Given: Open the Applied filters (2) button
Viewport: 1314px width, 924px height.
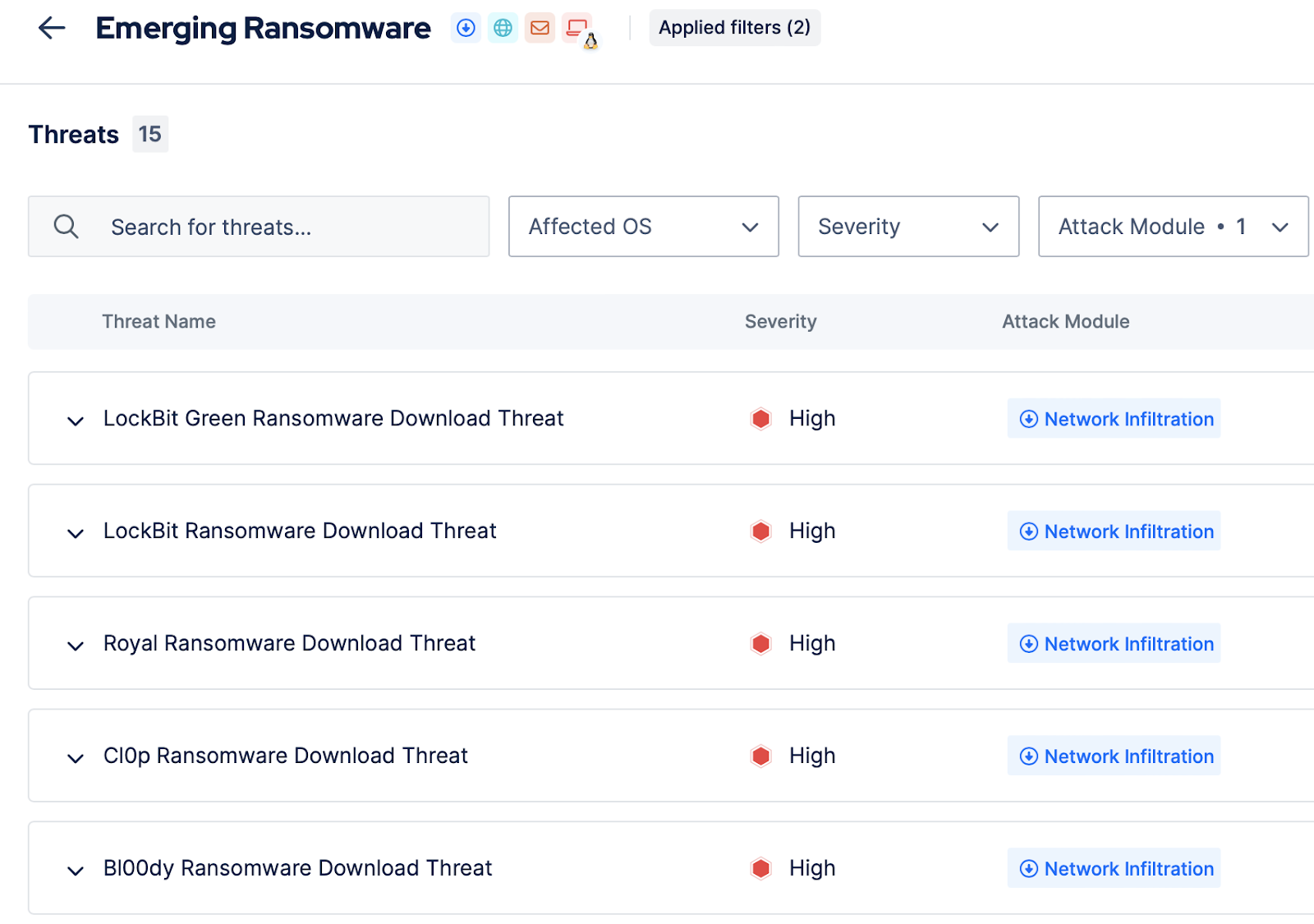Looking at the screenshot, I should [x=735, y=28].
